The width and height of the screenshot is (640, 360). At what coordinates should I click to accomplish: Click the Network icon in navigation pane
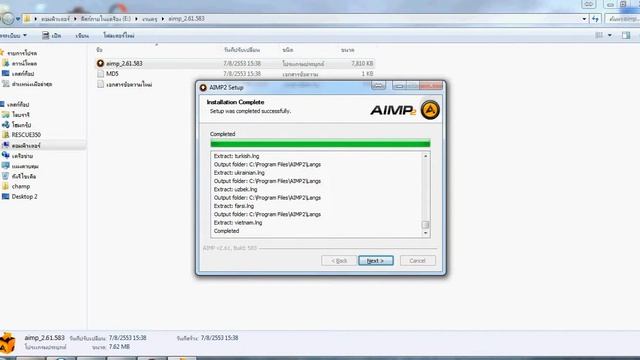tap(5, 156)
